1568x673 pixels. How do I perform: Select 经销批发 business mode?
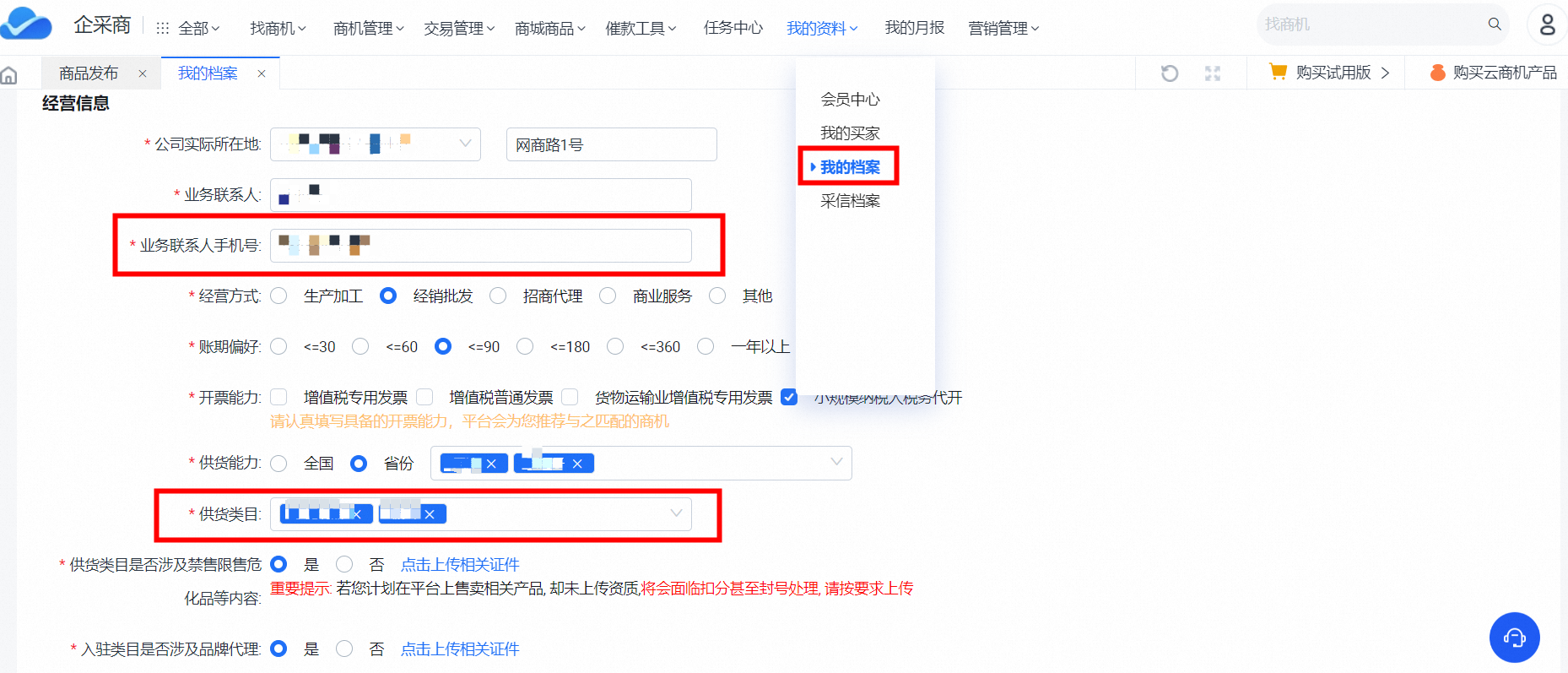[x=388, y=296]
